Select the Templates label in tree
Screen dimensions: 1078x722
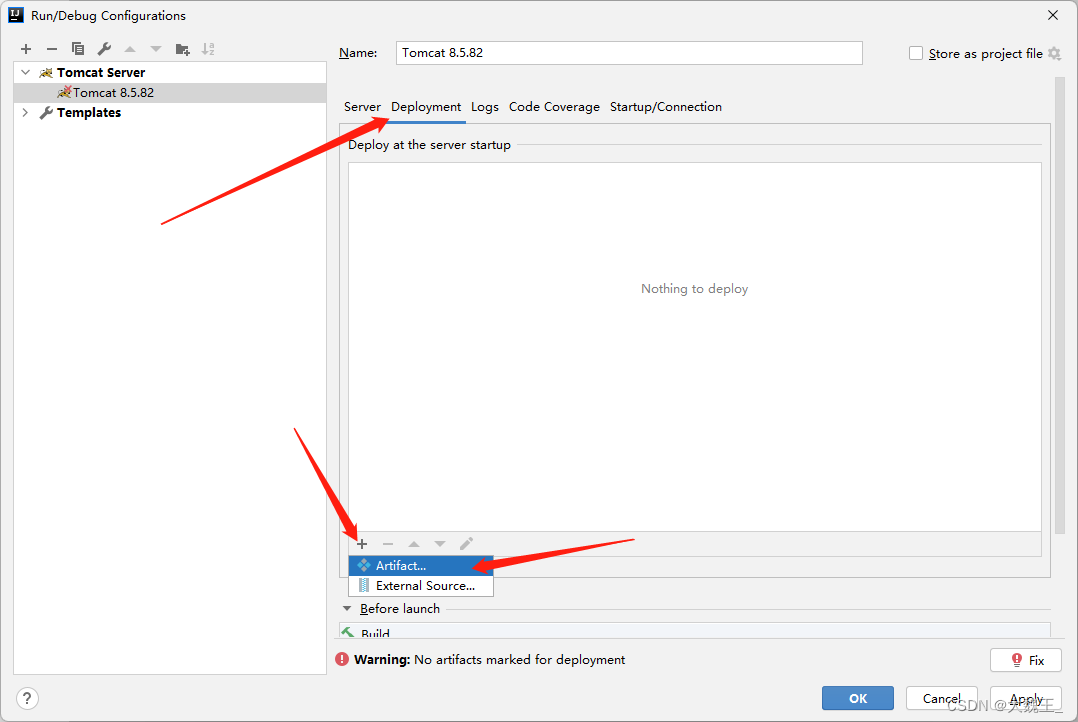(89, 112)
